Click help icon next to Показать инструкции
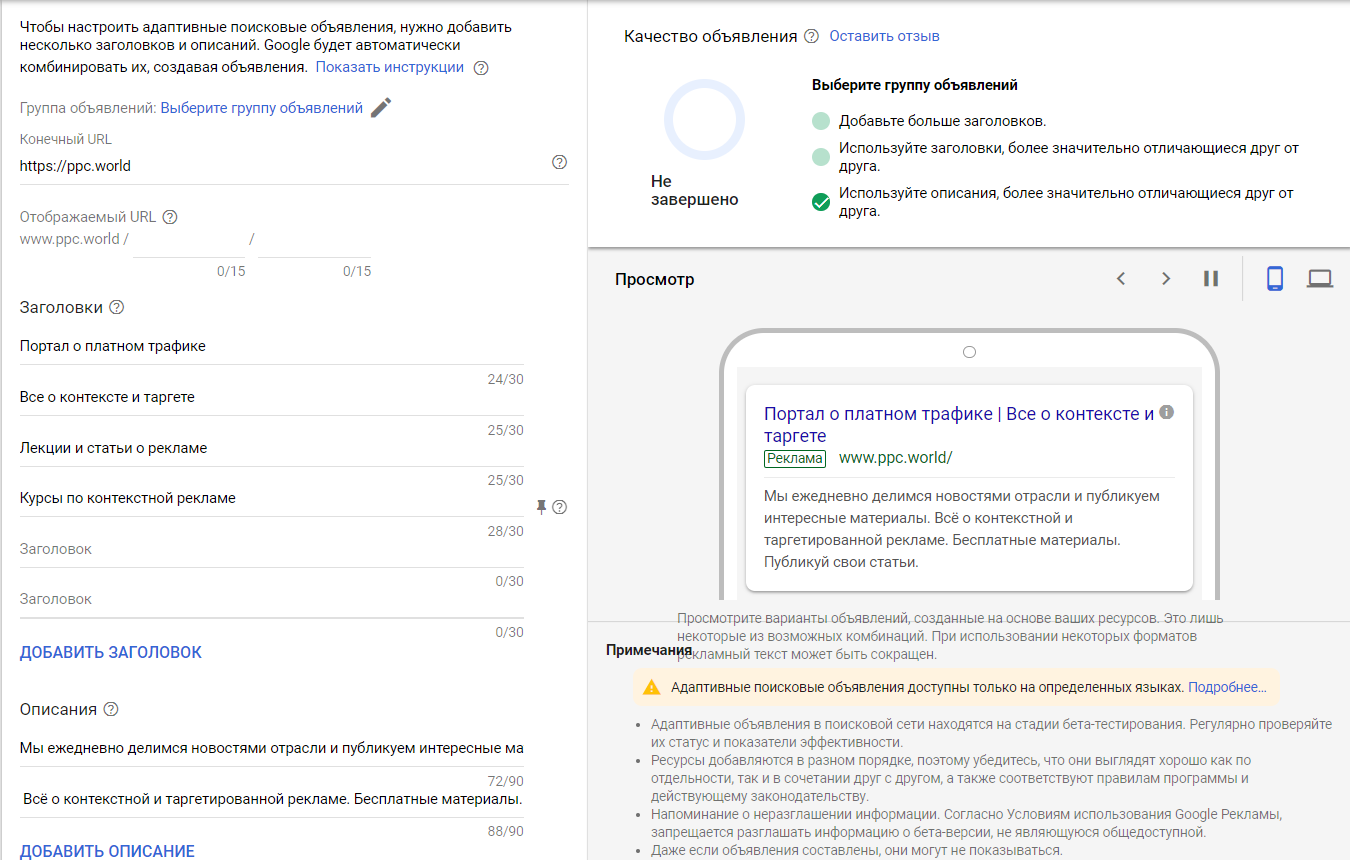 [481, 68]
